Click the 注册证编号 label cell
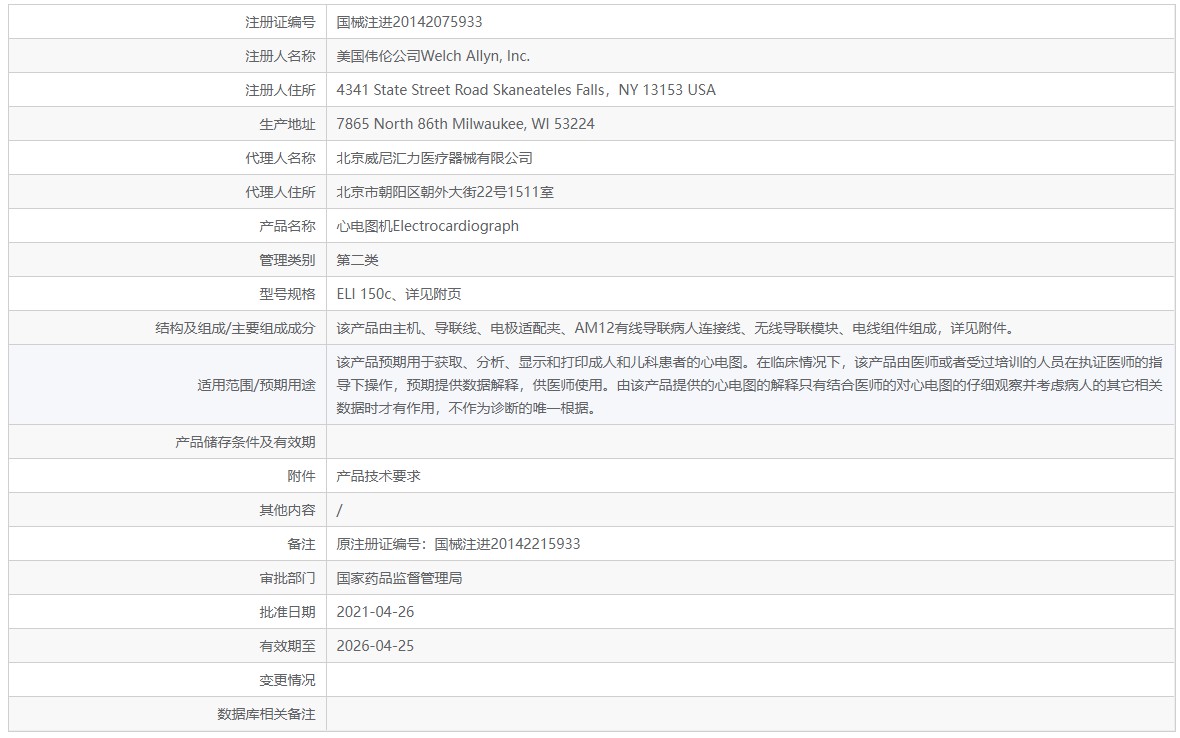Viewport: 1180px width, 738px height. (167, 22)
